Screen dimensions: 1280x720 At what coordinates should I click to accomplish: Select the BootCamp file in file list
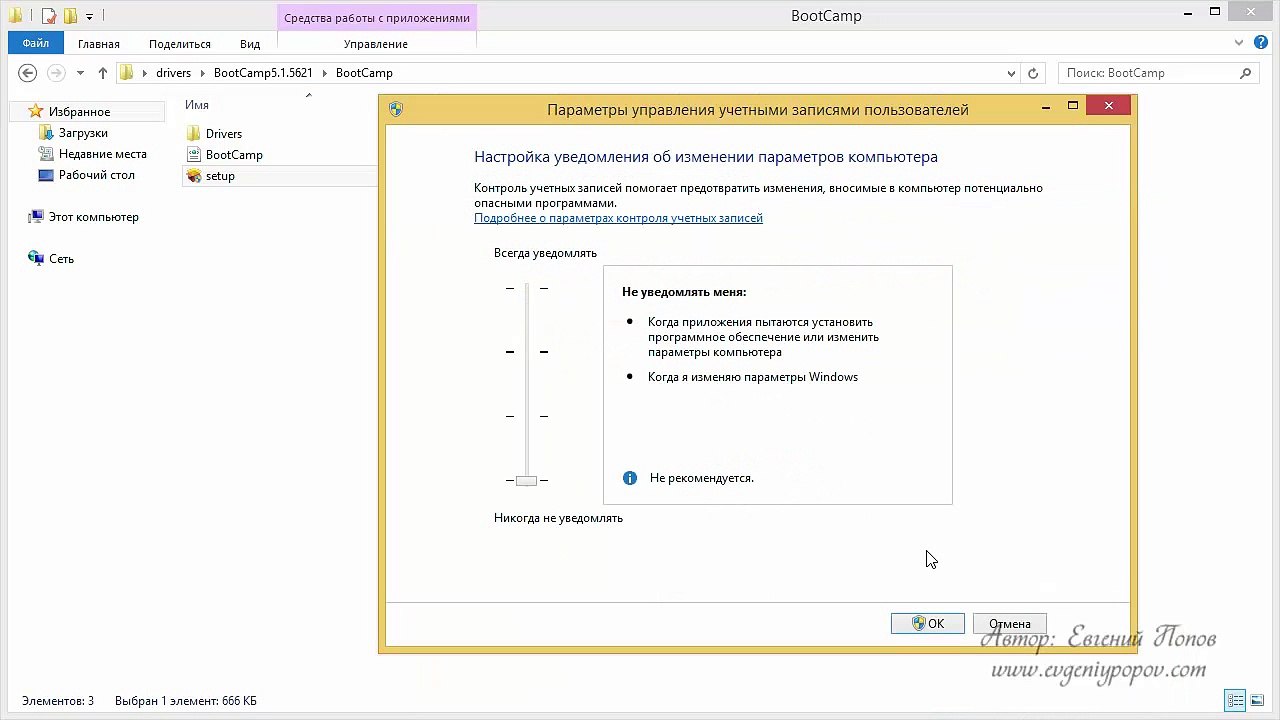pos(234,155)
